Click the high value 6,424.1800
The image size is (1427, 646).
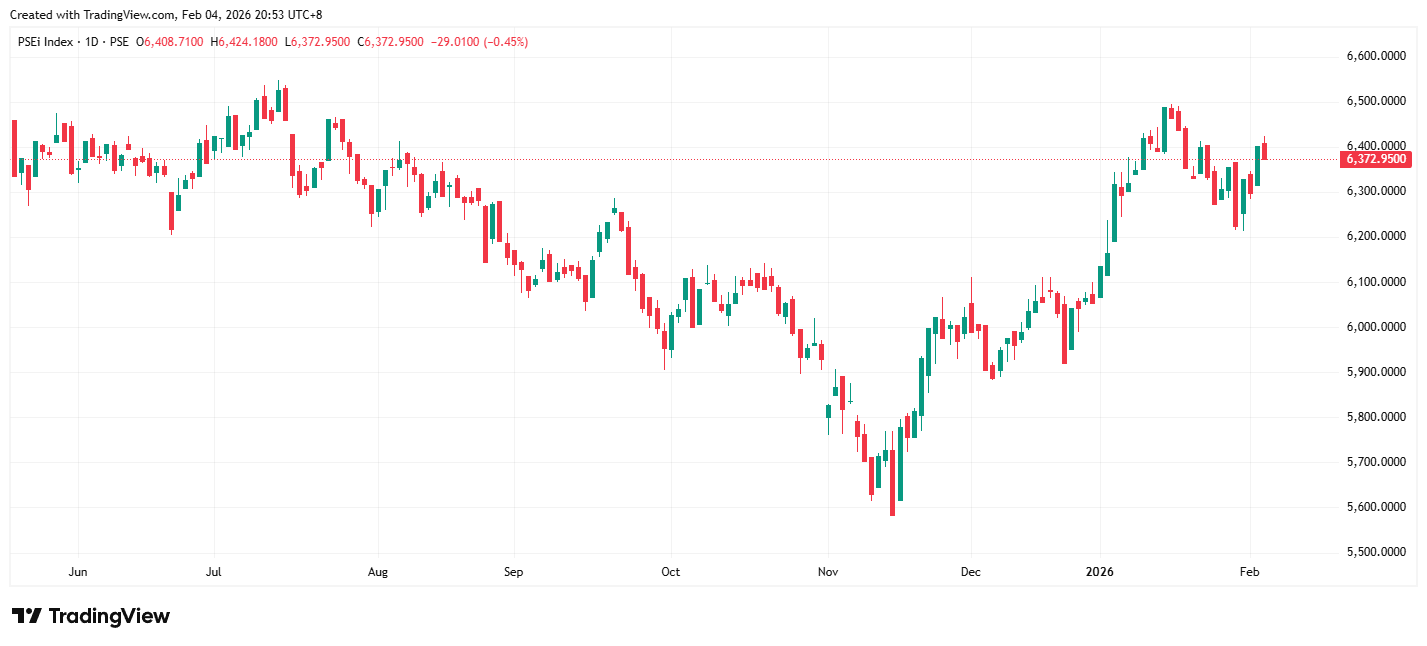(x=245, y=42)
